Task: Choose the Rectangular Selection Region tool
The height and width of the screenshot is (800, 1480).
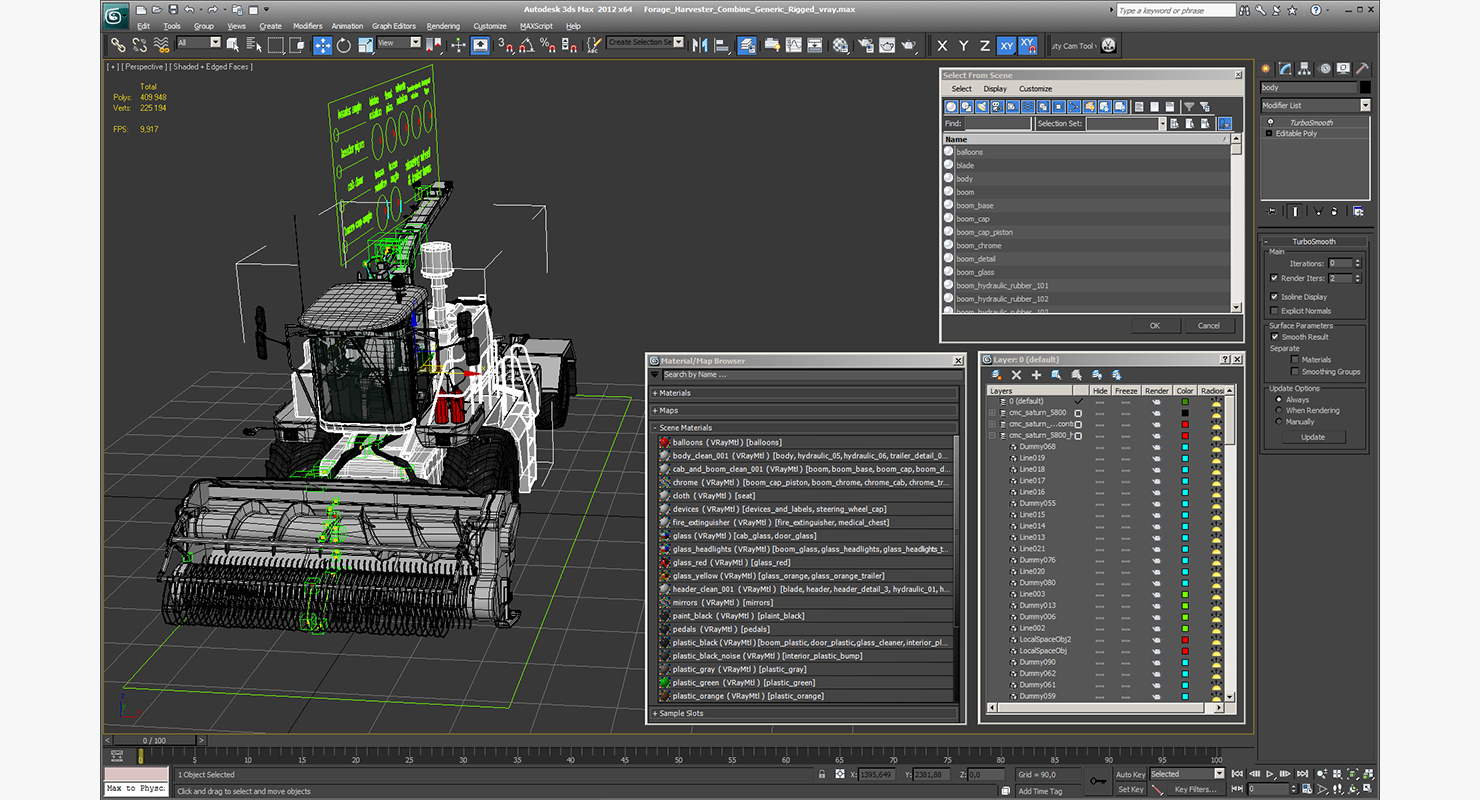Action: [276, 45]
